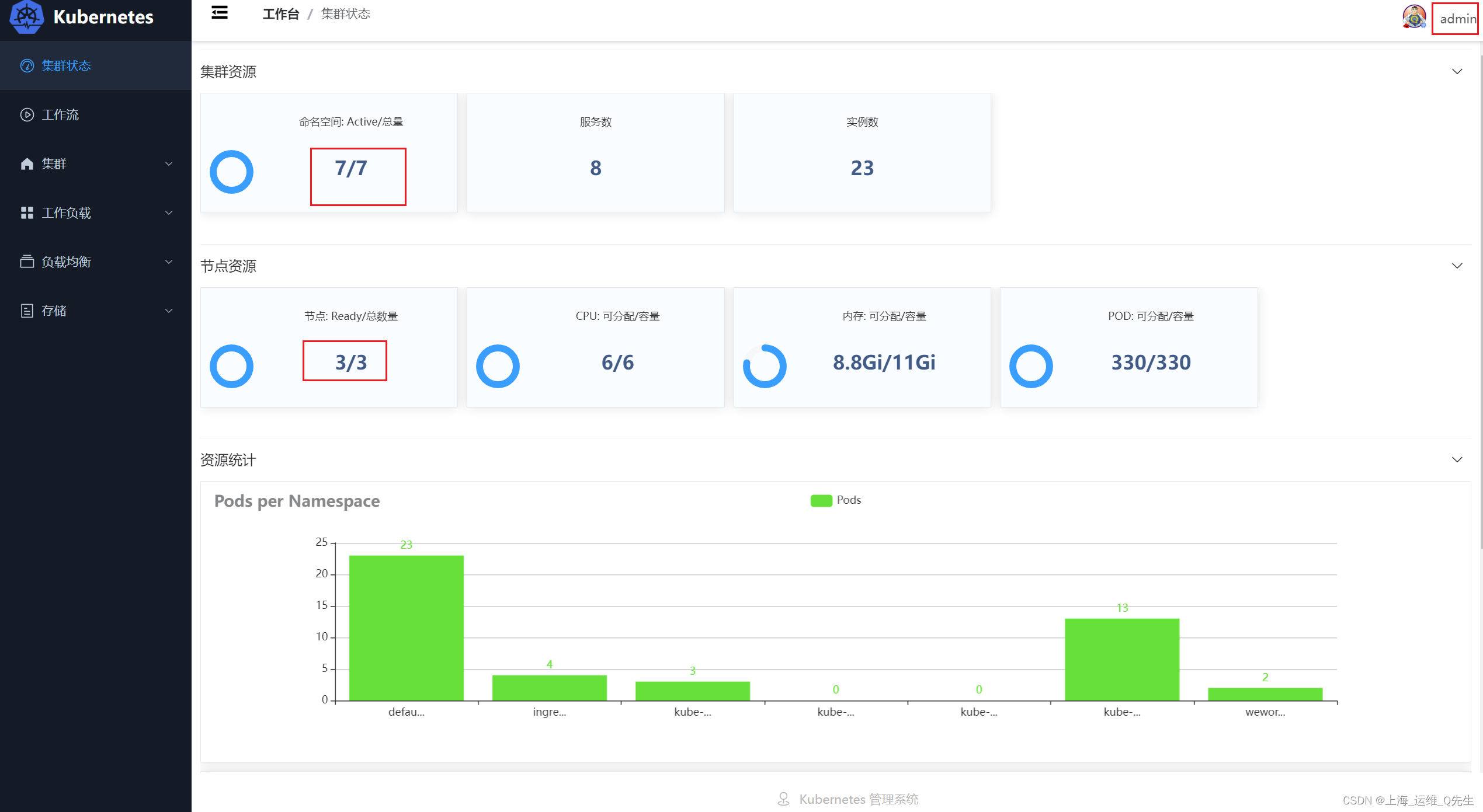Image resolution: width=1483 pixels, height=812 pixels.
Task: Click the 存储 document icon
Action: point(27,311)
